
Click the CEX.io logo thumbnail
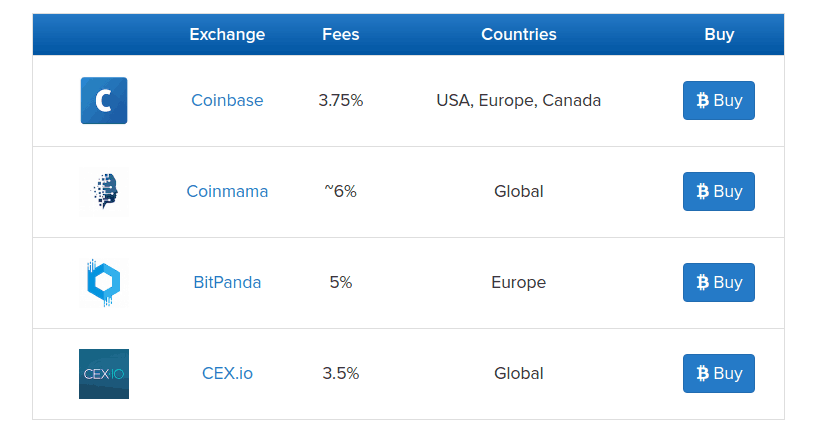pos(104,374)
